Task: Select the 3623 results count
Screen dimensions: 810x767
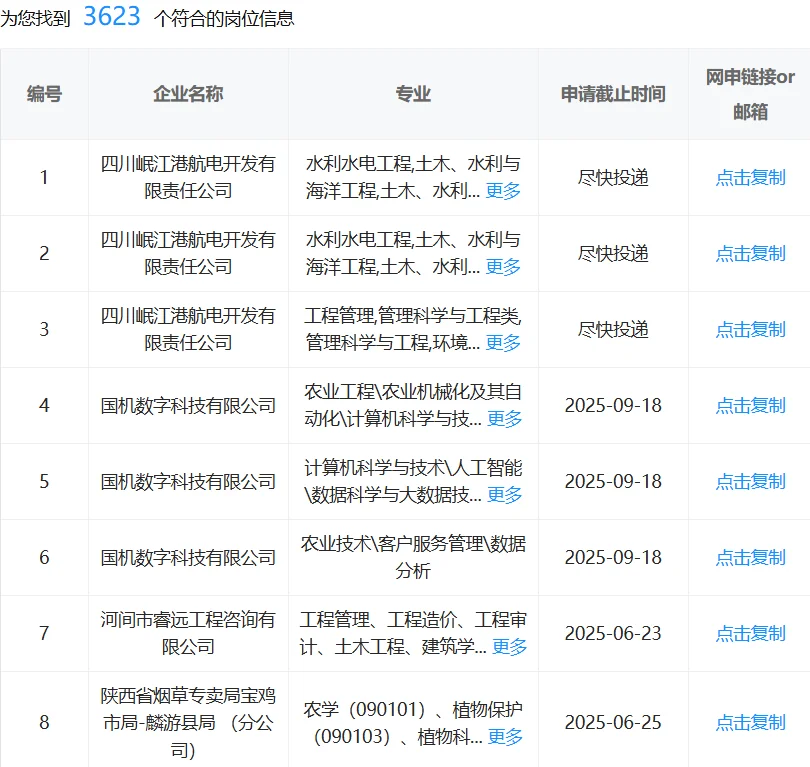Action: [112, 16]
